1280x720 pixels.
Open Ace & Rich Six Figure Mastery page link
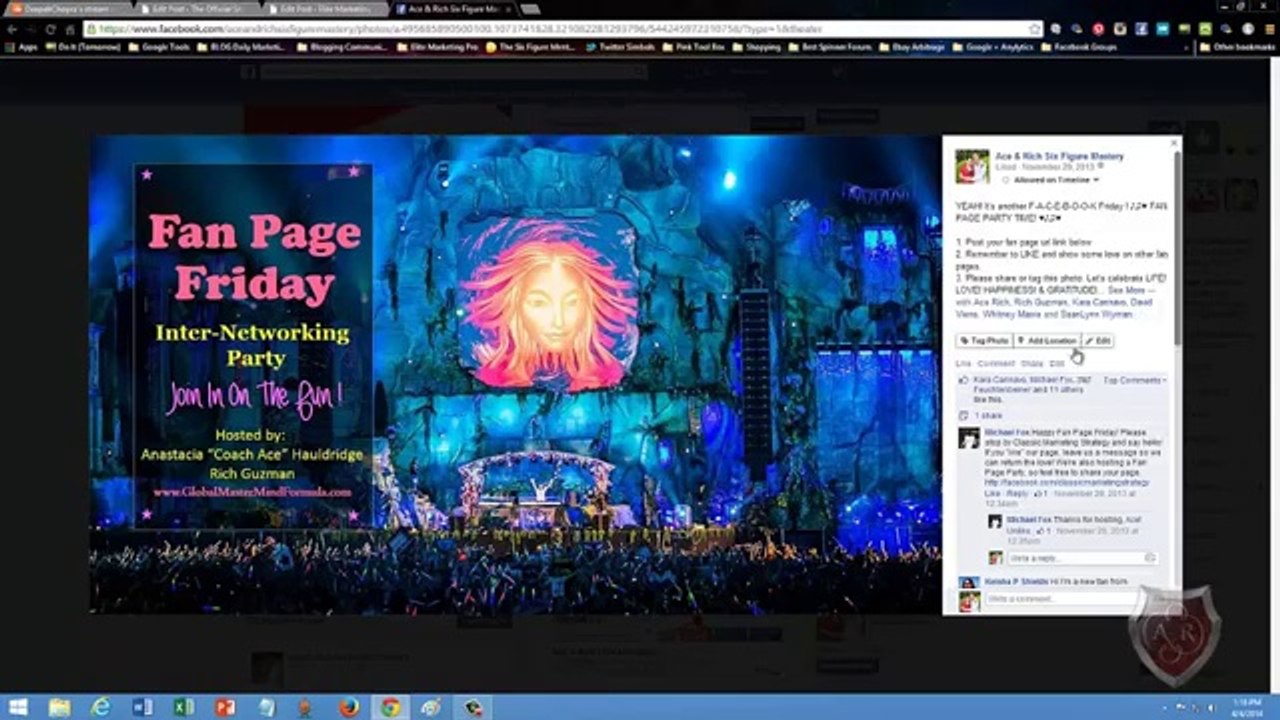(x=1059, y=156)
